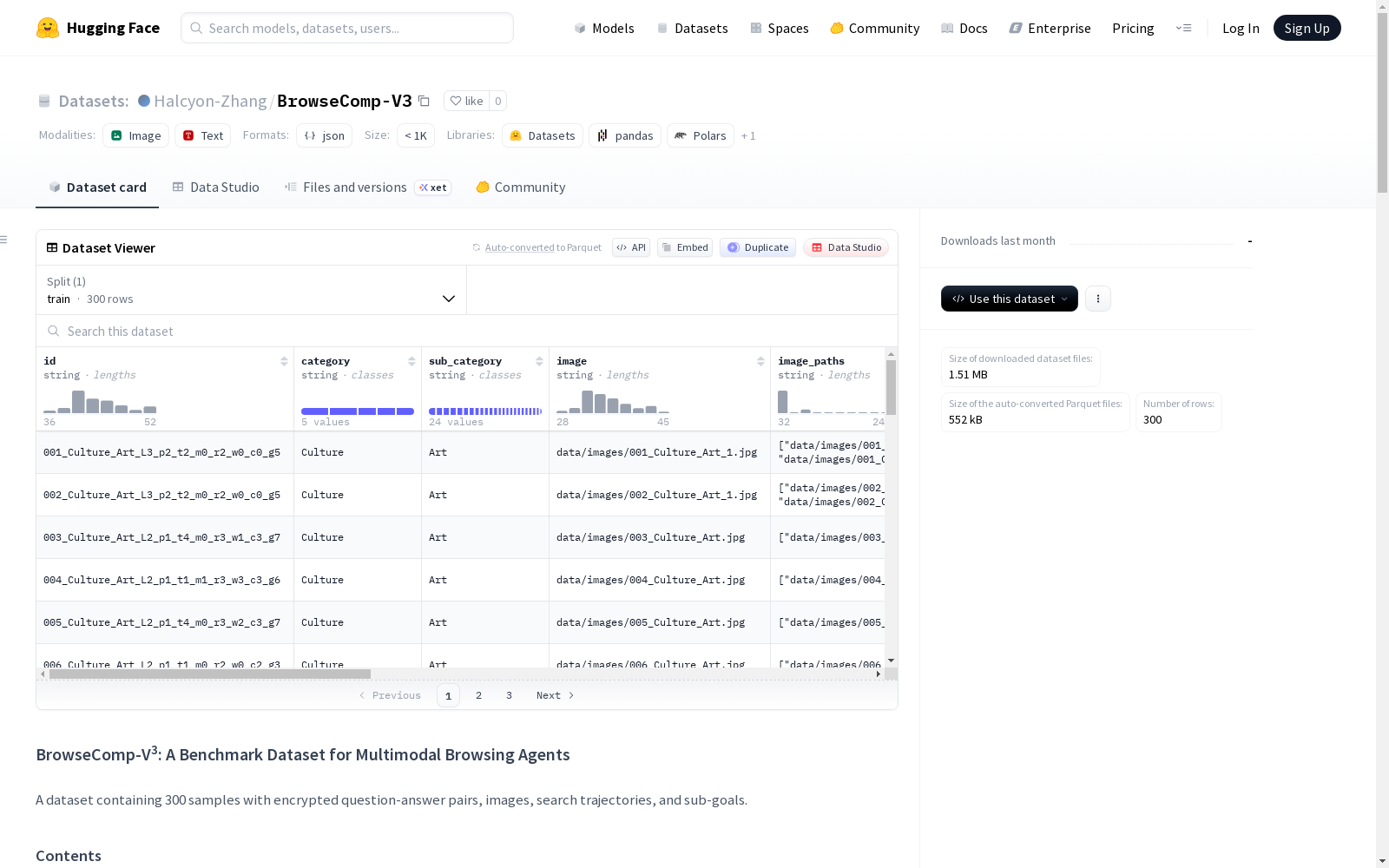1389x868 pixels.
Task: Click the Duplicate button
Action: click(758, 247)
